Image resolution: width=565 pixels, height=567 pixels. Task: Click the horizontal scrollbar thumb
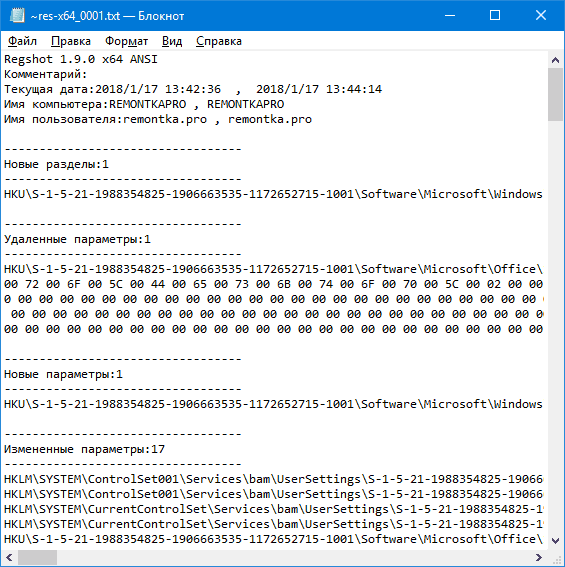[x=37, y=557]
